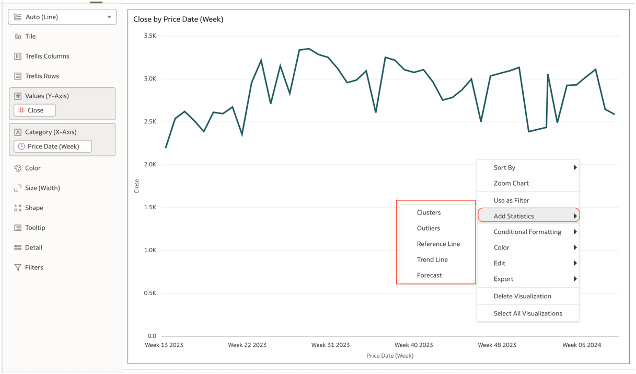636x374 pixels.
Task: Click Delete Visualization in context menu
Action: point(522,296)
